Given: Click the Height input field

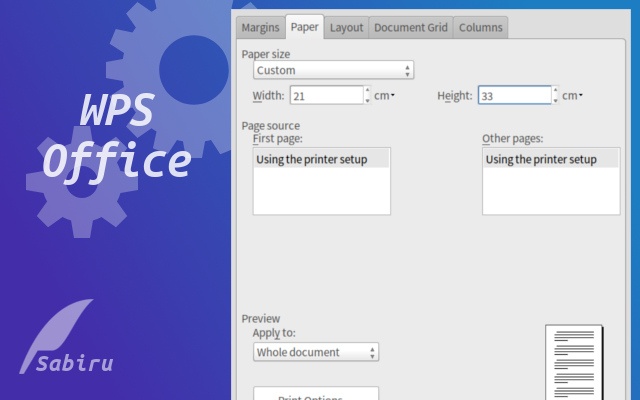Looking at the screenshot, I should pyautogui.click(x=514, y=96).
